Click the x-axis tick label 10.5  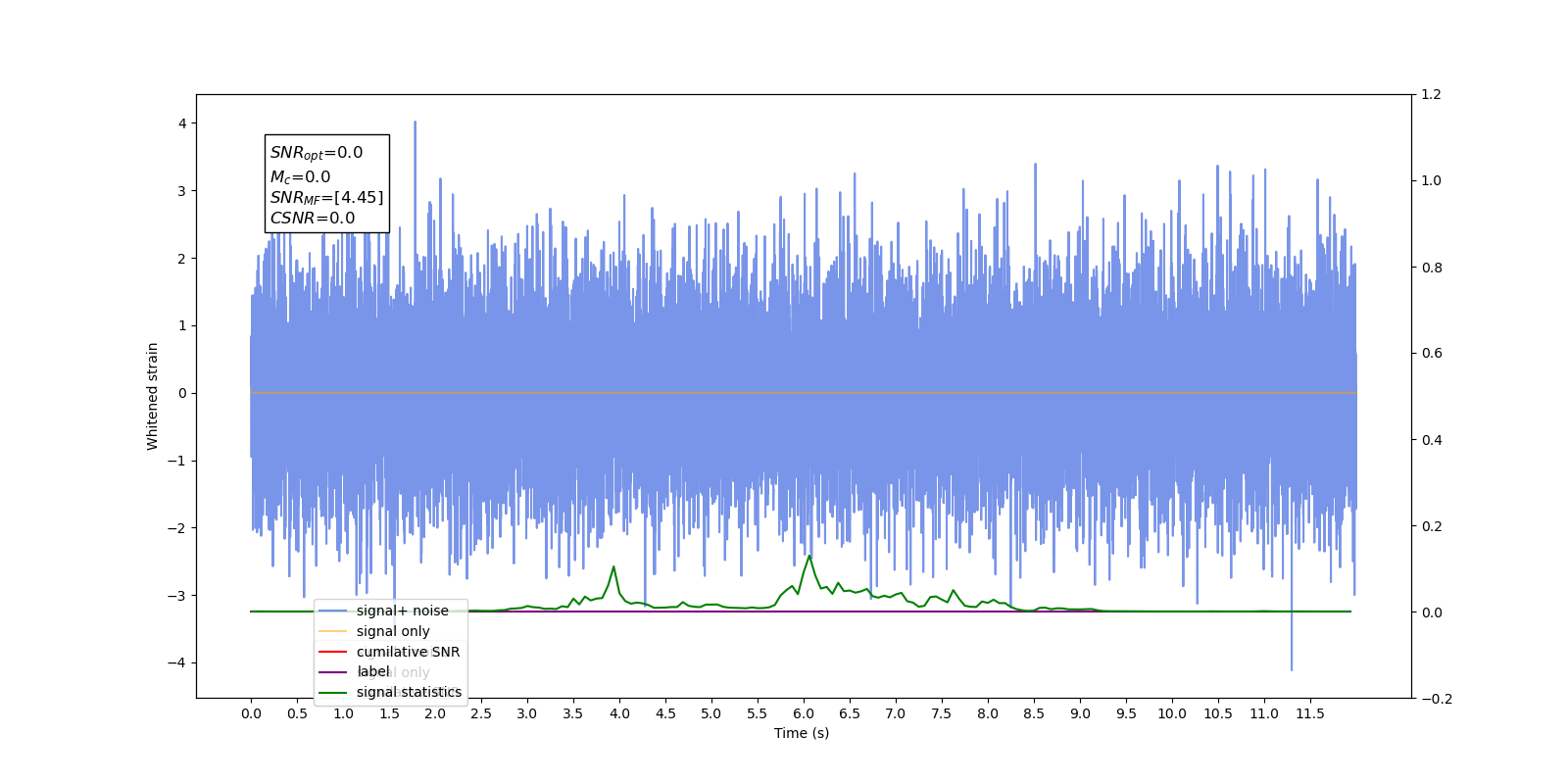[x=1218, y=713]
